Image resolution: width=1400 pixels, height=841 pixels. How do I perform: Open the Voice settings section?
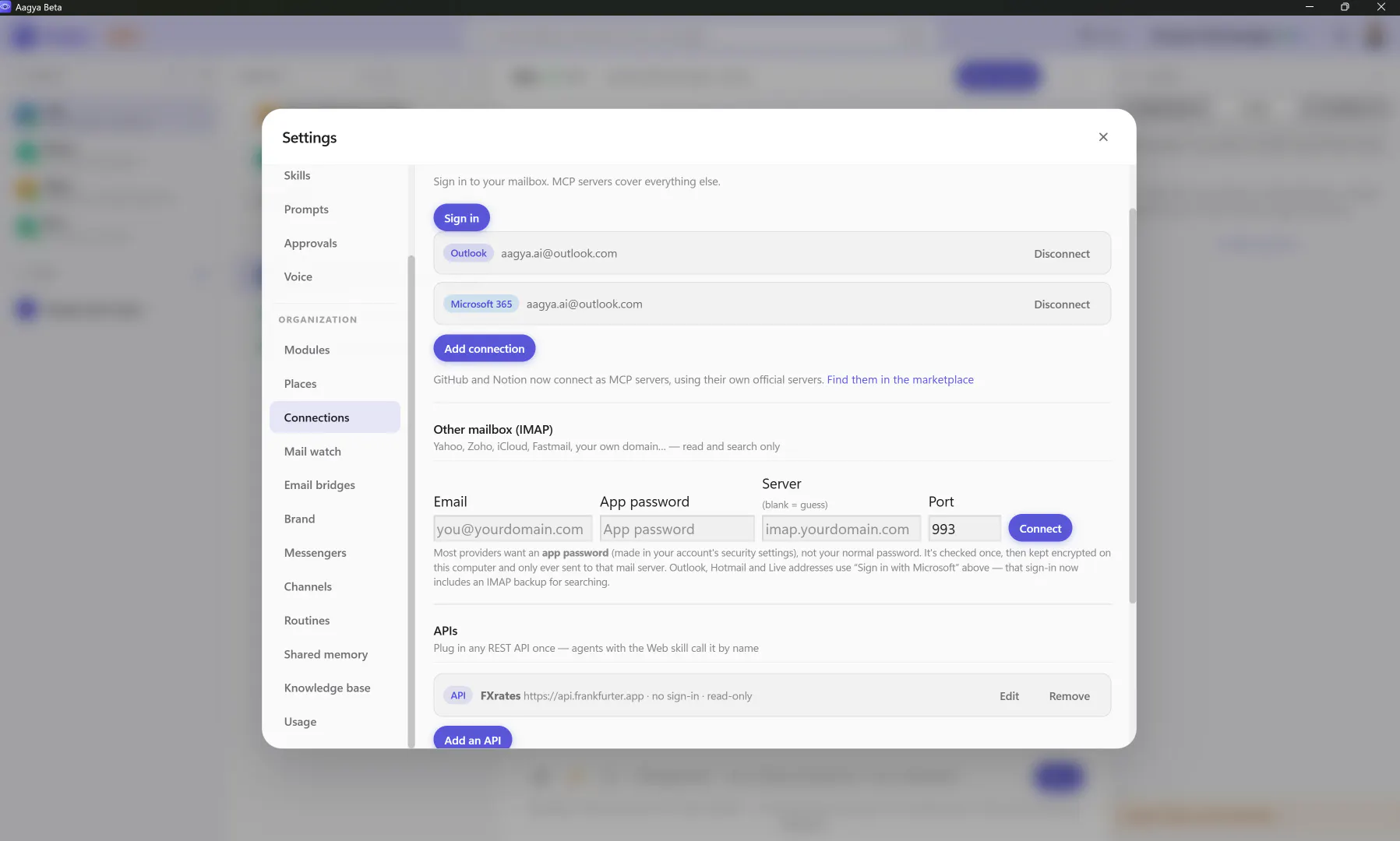pos(335,276)
